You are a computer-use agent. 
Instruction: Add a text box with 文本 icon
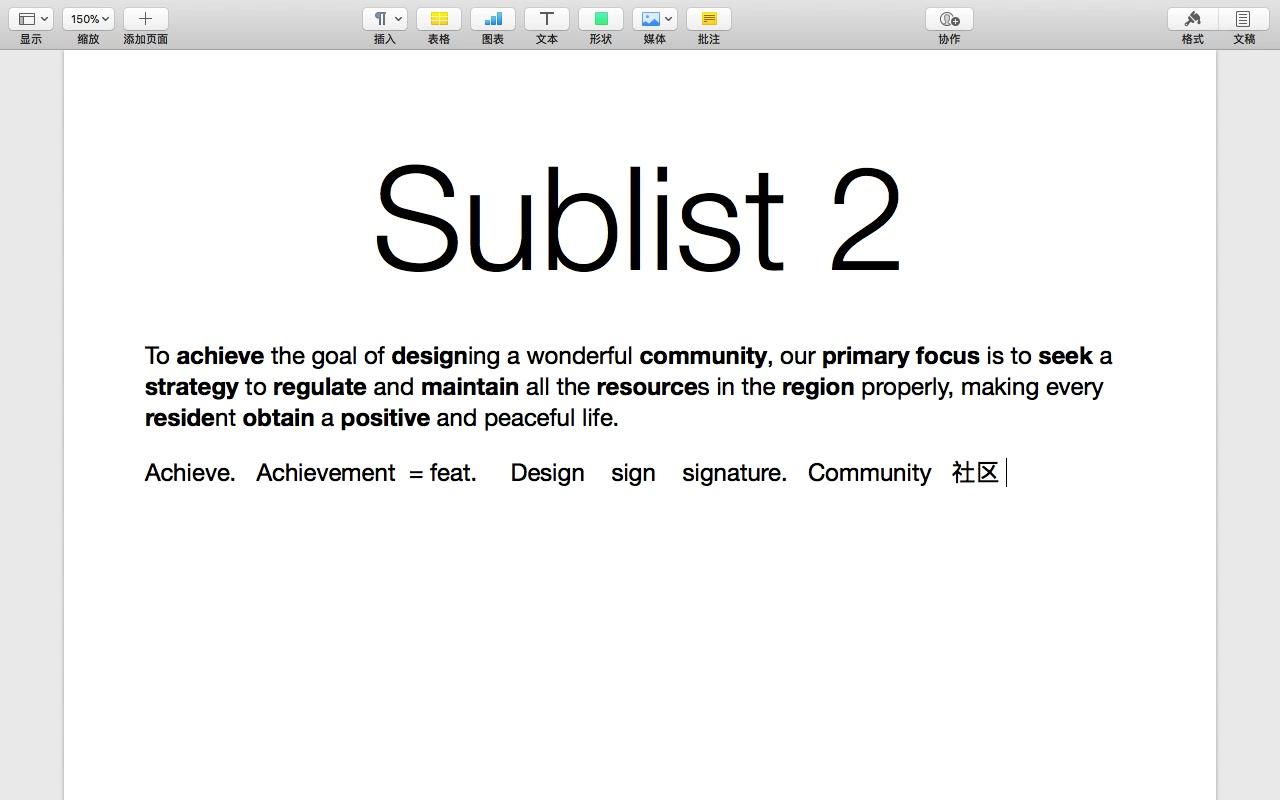(x=547, y=19)
